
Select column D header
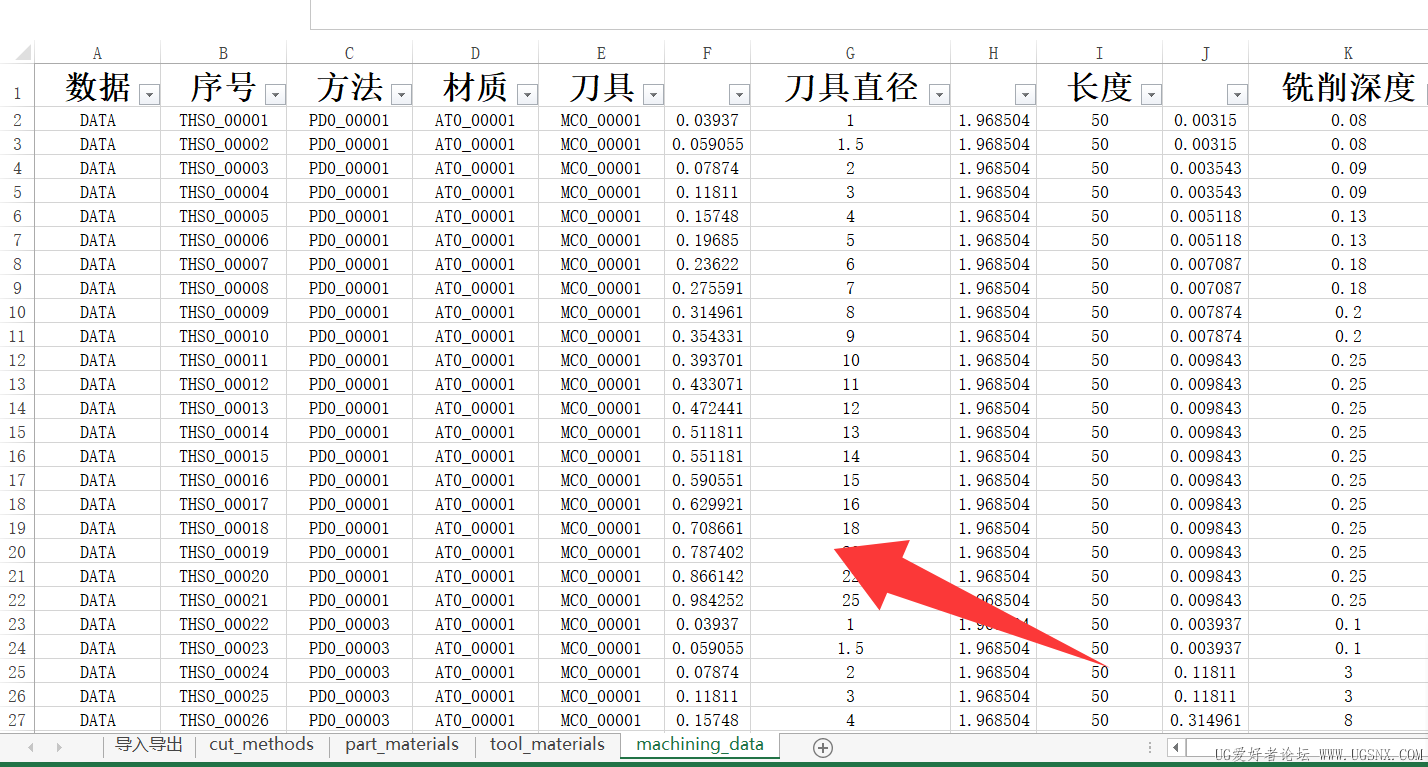pos(475,53)
